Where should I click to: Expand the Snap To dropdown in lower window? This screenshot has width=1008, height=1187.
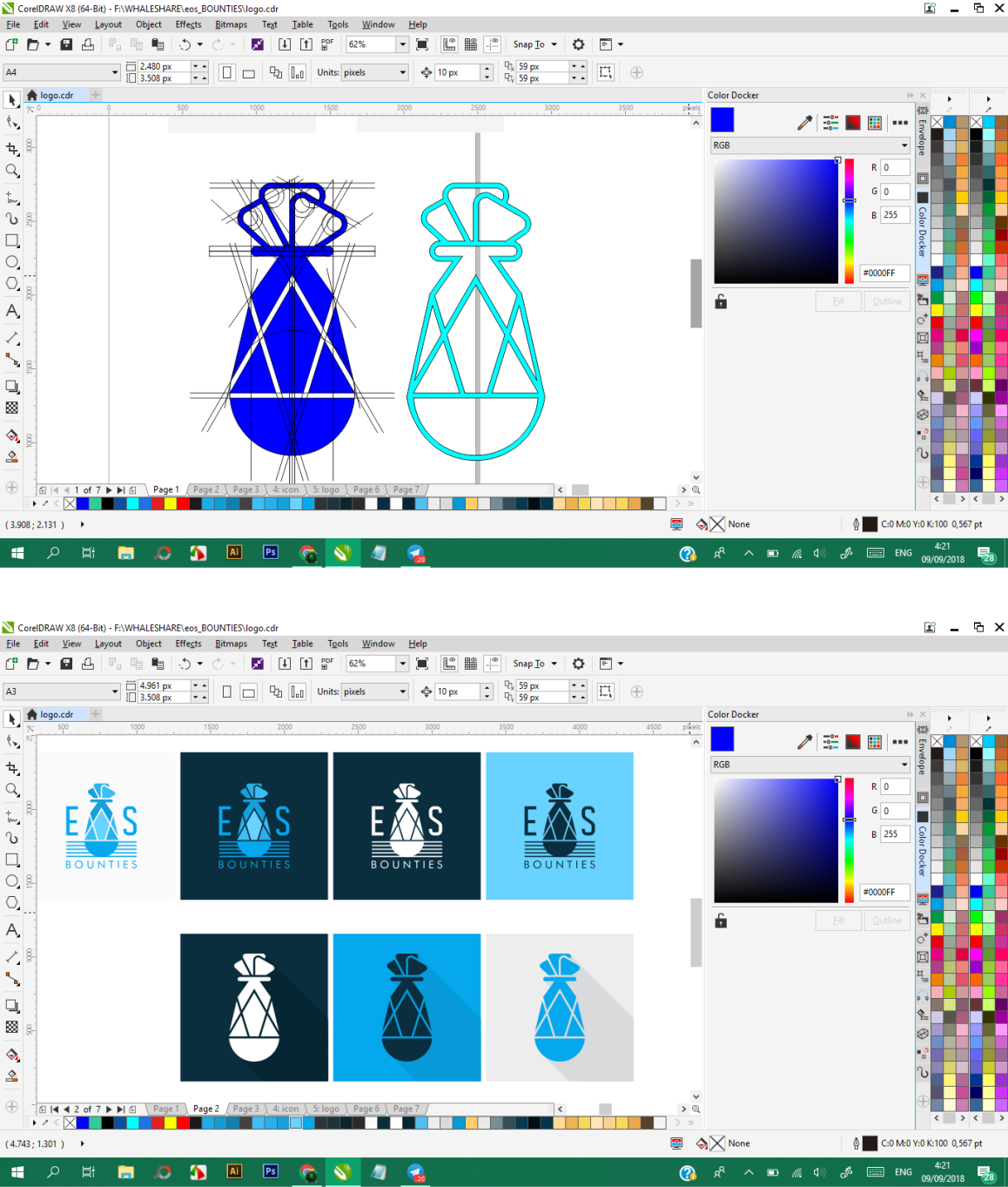[554, 664]
